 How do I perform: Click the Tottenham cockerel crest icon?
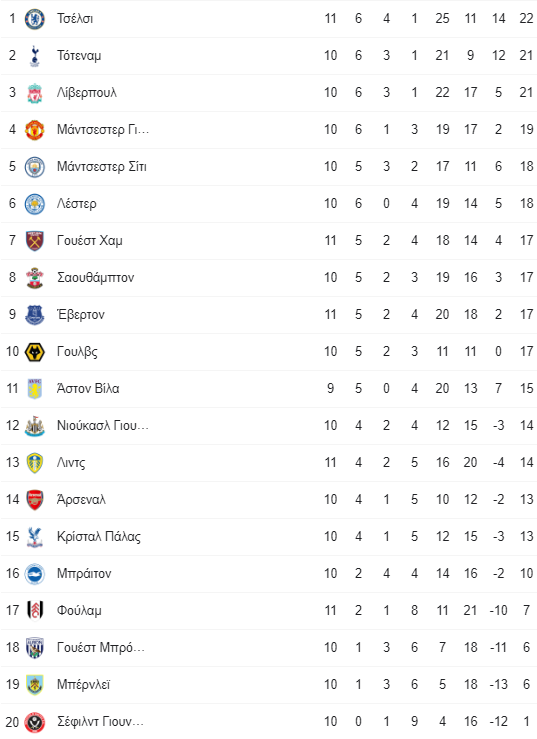click(x=34, y=56)
